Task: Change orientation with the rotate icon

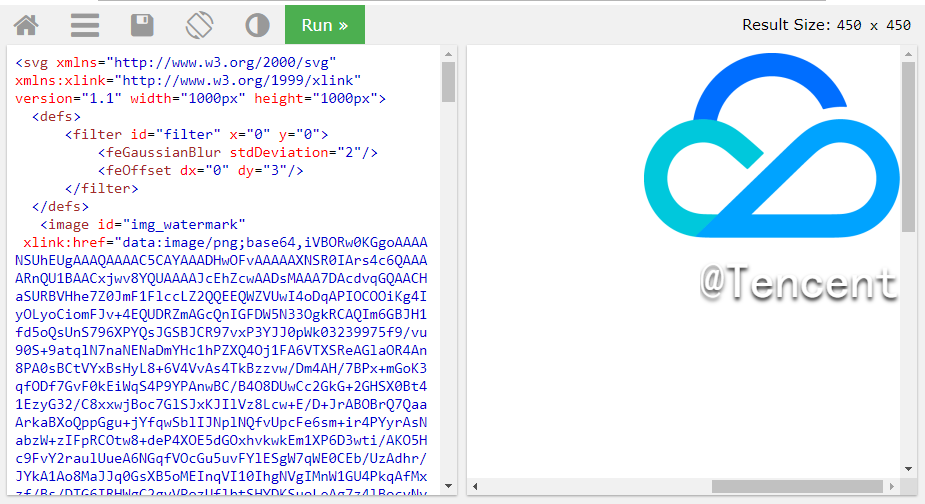Action: point(199,25)
